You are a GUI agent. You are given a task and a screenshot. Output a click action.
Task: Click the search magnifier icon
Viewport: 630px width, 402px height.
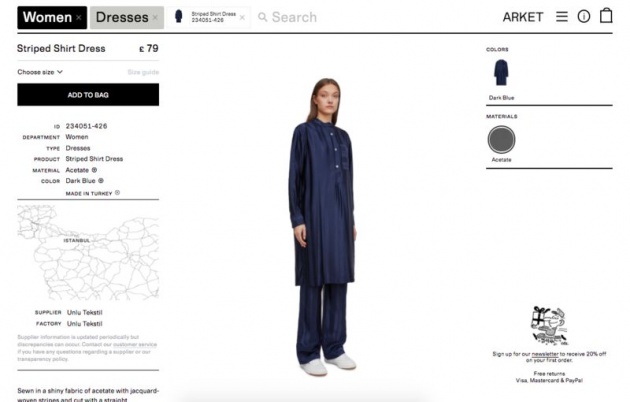262,17
